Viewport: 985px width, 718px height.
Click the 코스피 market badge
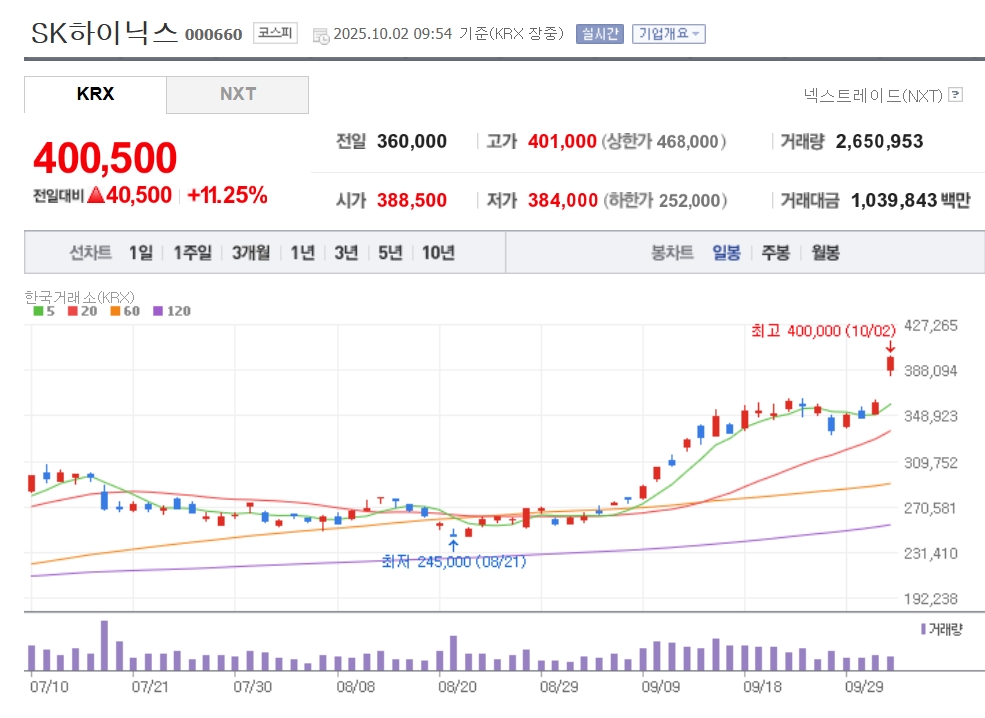[x=275, y=33]
